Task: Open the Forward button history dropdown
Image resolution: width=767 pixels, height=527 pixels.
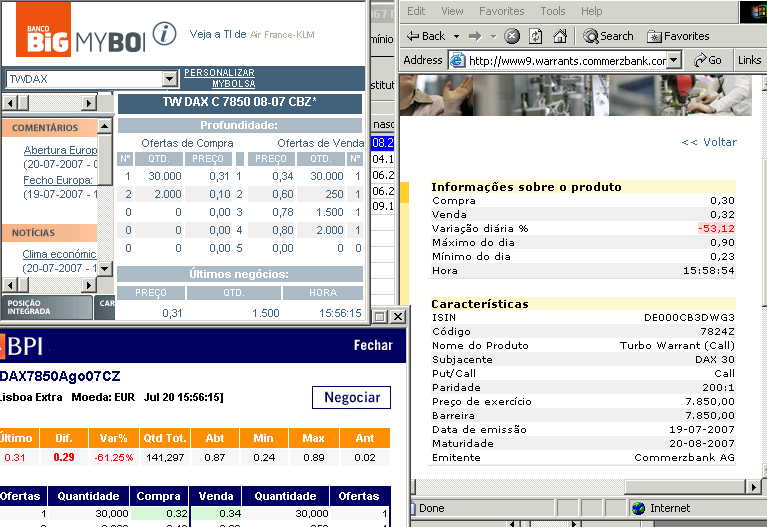Action: coord(493,36)
